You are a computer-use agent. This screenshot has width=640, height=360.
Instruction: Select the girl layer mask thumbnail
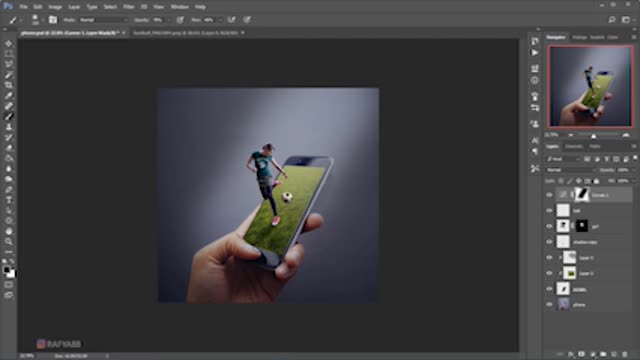click(x=582, y=226)
